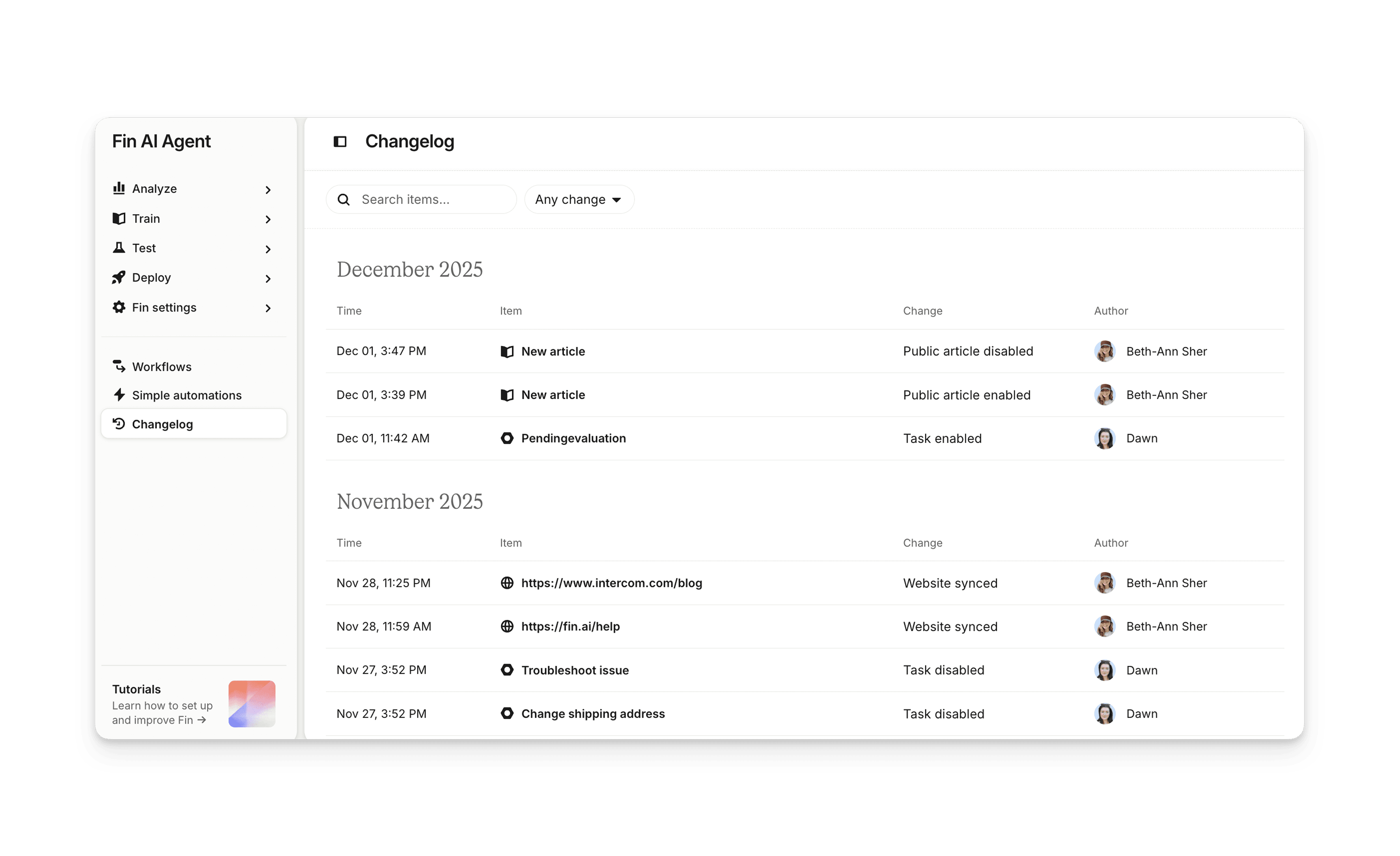This screenshot has height=856, width=1400.
Task: Click the globe icon beside intercom.com/blog
Action: (x=507, y=583)
